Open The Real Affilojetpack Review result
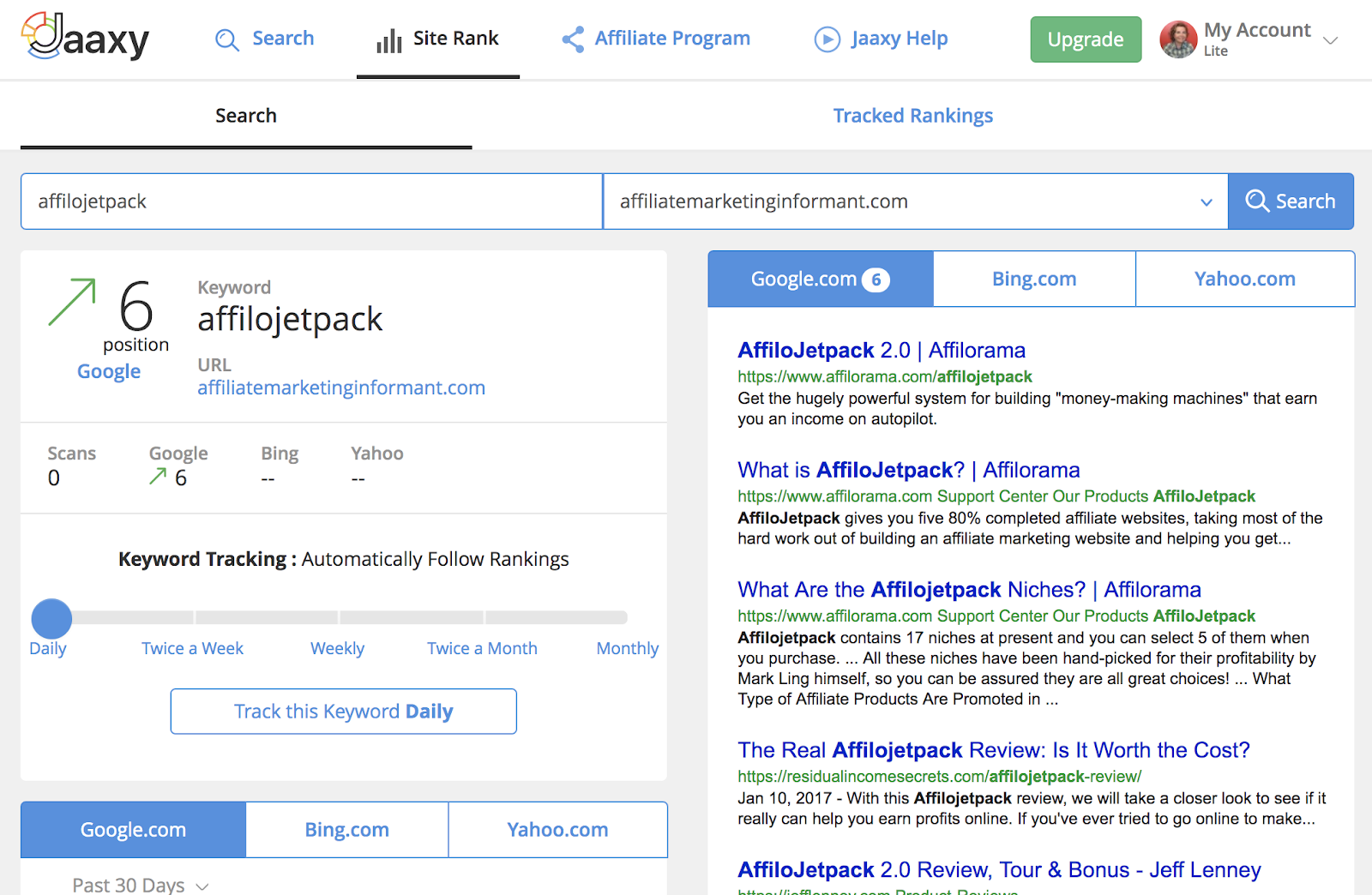This screenshot has height=895, width=1372. click(994, 750)
